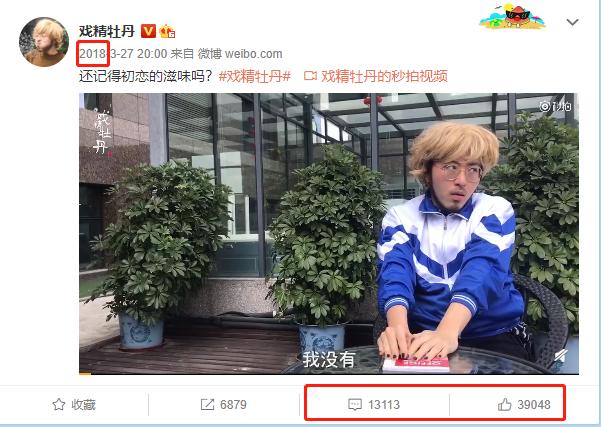Image resolution: width=601 pixels, height=427 pixels.
Task: Click the beach watermelon decoration icon
Action: coord(512,16)
